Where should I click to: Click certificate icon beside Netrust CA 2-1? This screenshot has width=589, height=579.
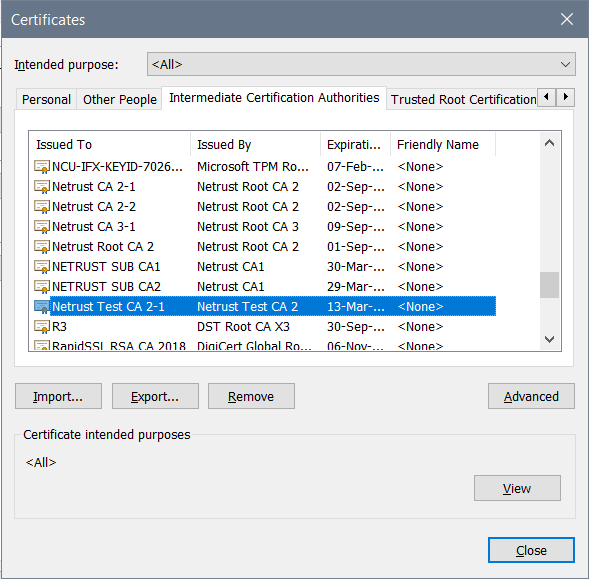pos(42,186)
